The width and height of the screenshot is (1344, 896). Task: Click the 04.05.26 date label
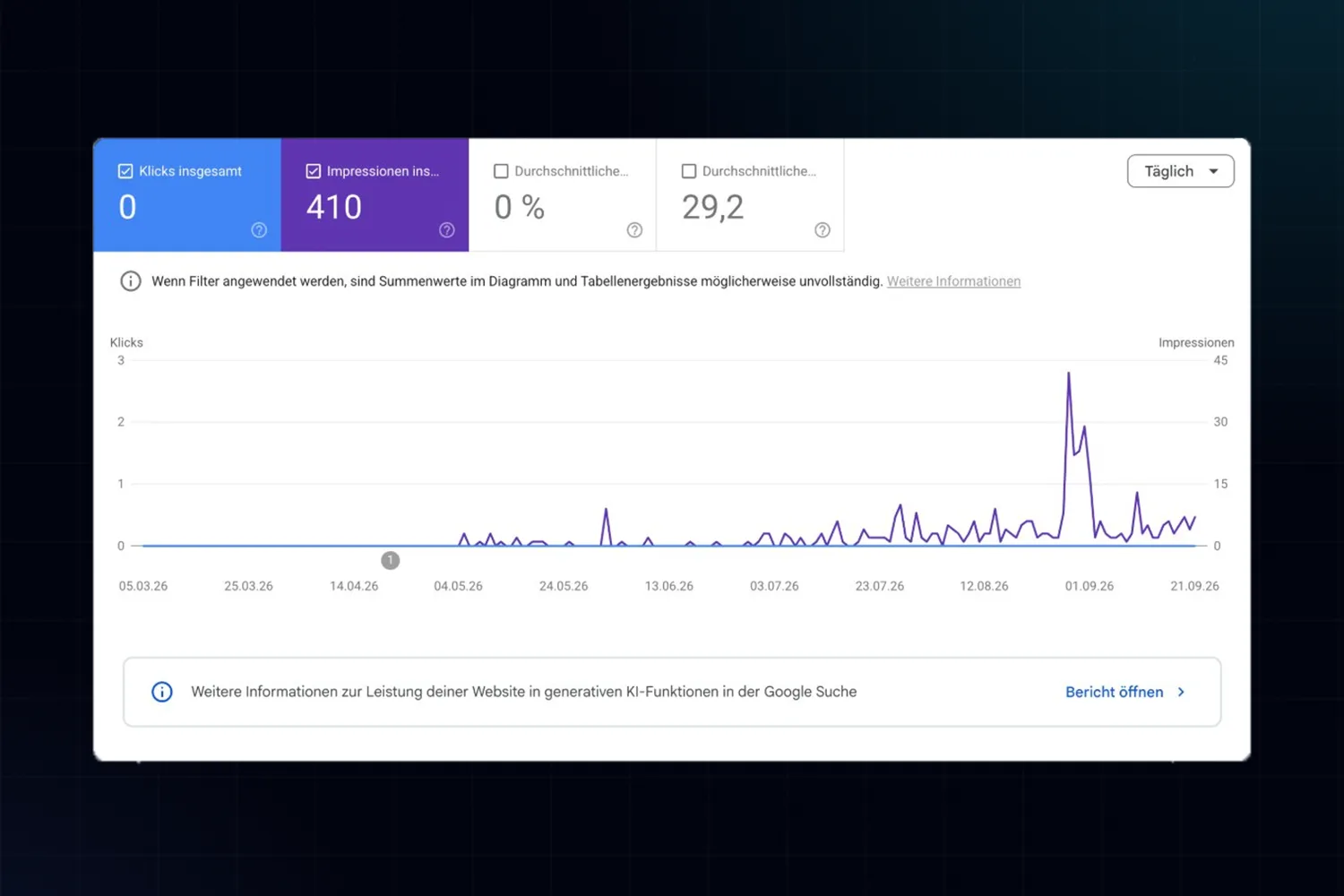coord(458,586)
